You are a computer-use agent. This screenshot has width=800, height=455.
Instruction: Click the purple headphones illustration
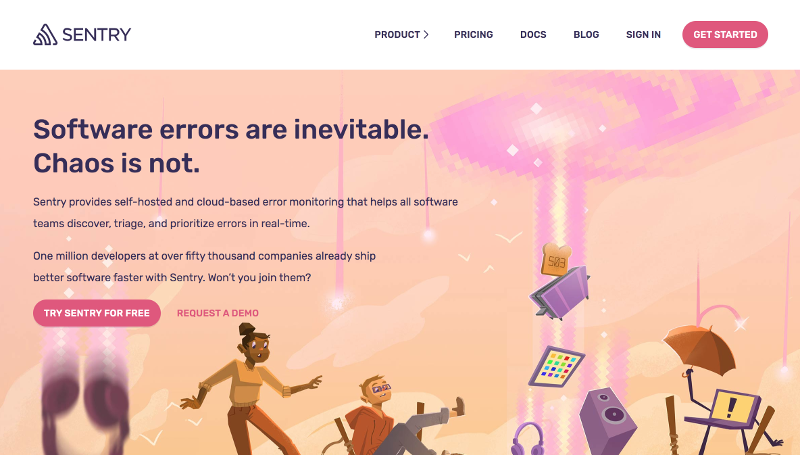click(528, 439)
